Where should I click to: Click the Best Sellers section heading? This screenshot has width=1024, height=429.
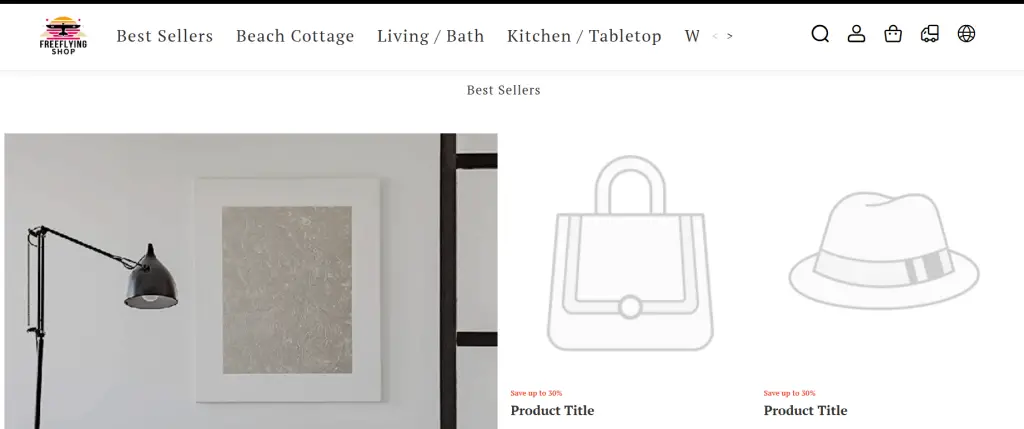pyautogui.click(x=504, y=90)
